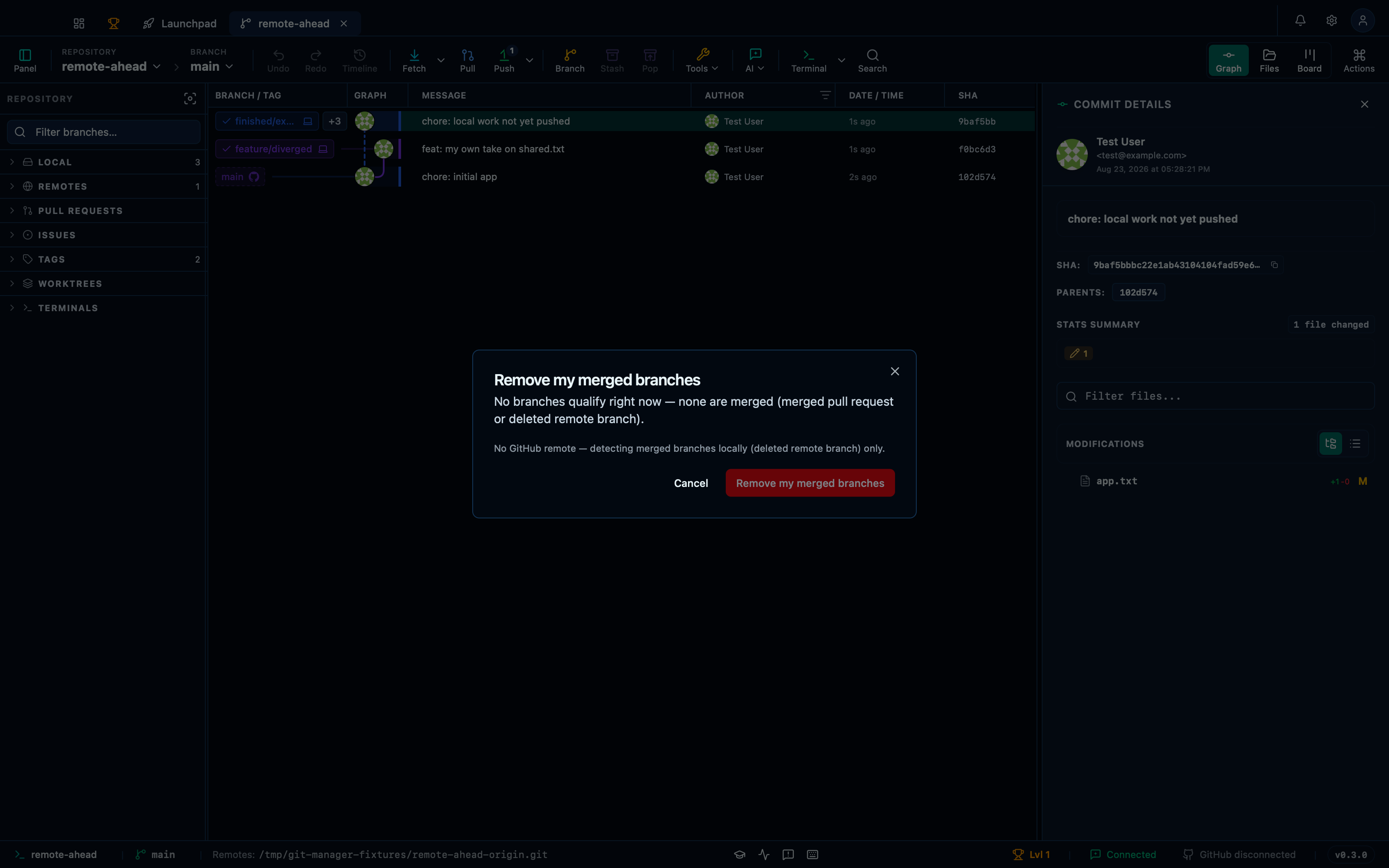This screenshot has width=1389, height=868.
Task: Copy the commit SHA
Action: coord(1274,265)
